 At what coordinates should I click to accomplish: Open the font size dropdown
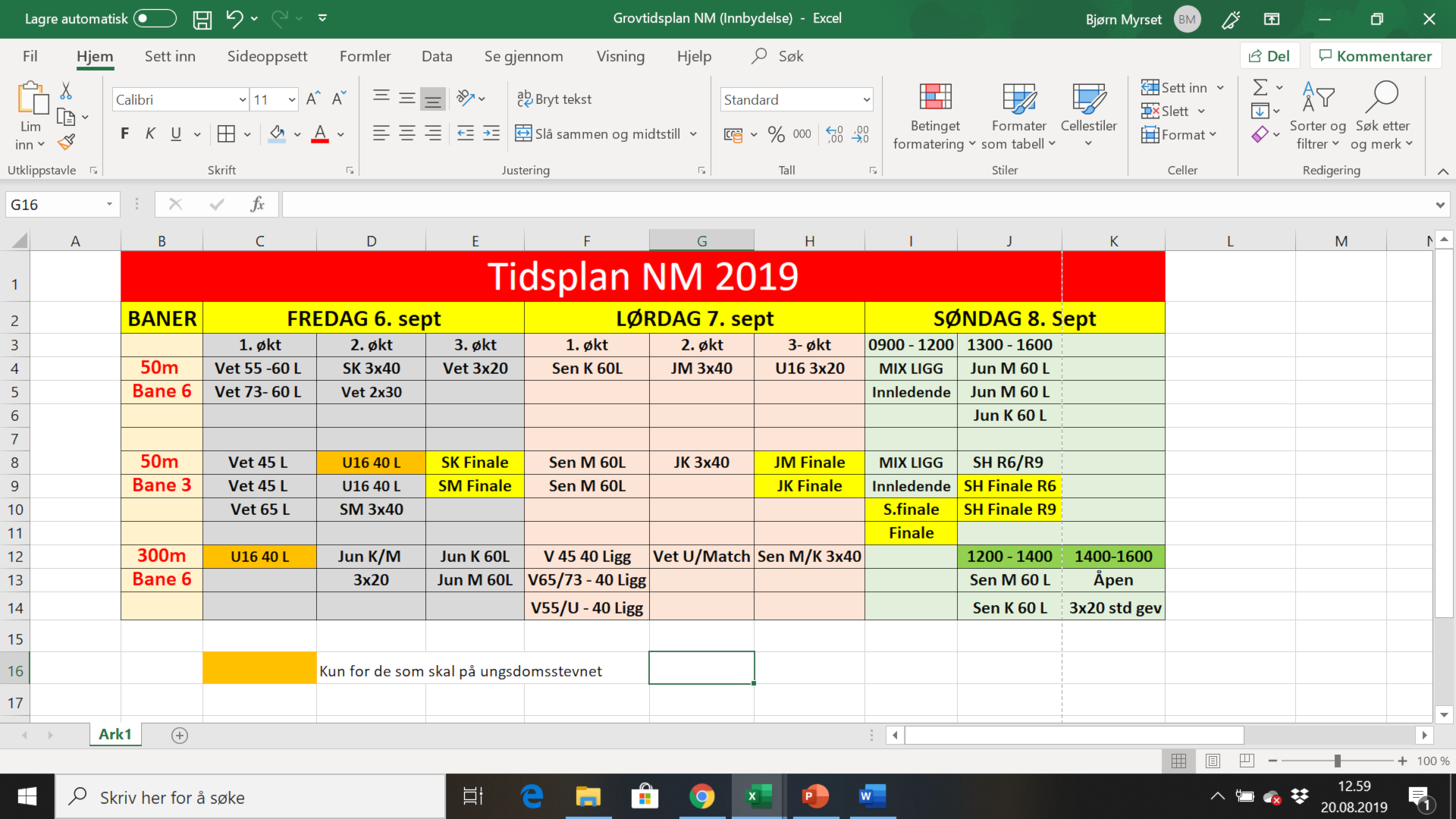click(x=292, y=99)
